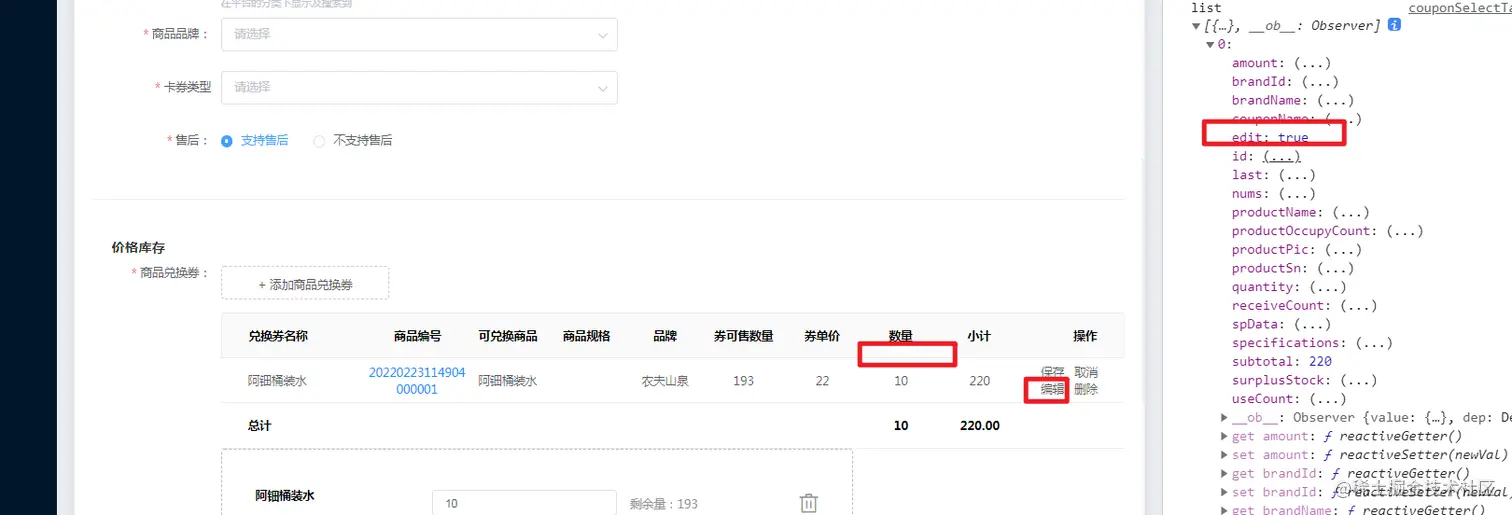Open product number link 20220223114904000001

point(417,381)
